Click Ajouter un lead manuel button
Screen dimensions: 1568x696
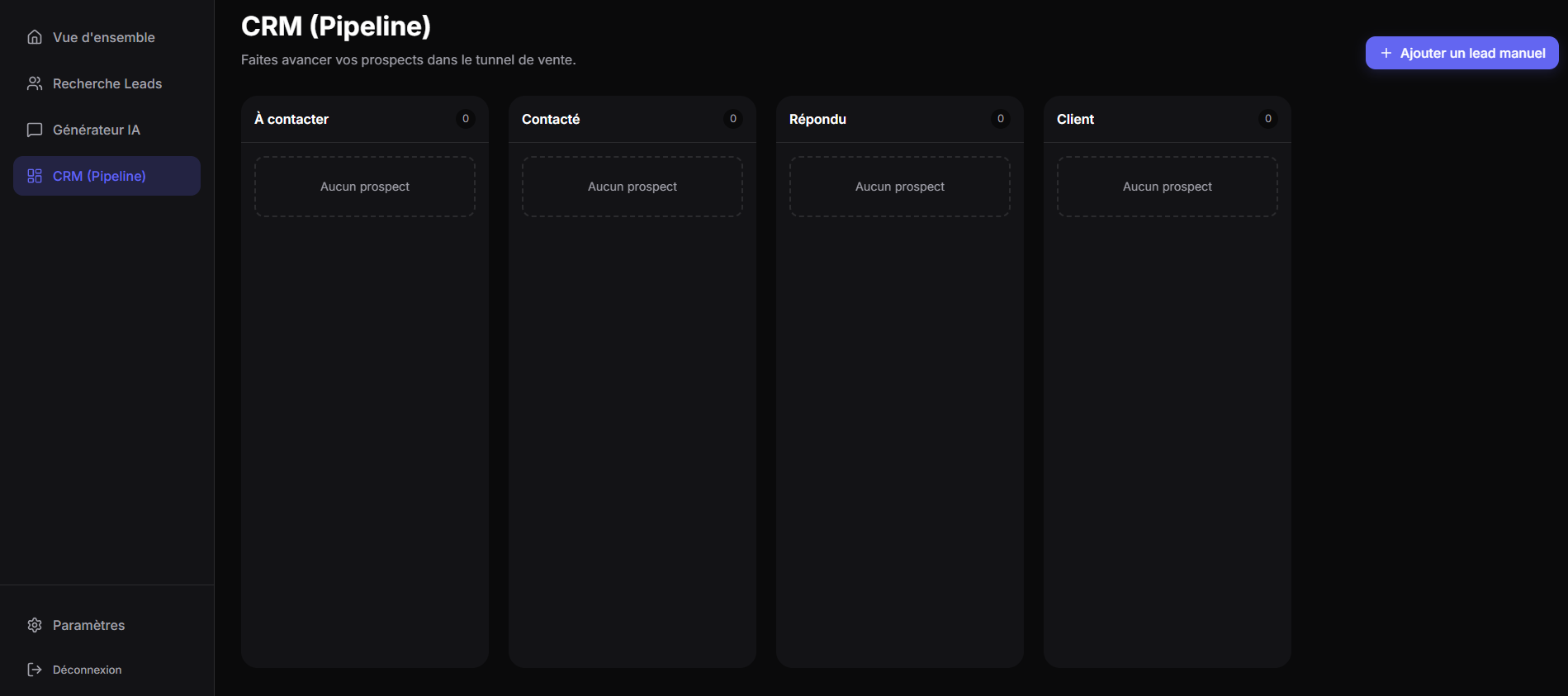tap(1461, 53)
